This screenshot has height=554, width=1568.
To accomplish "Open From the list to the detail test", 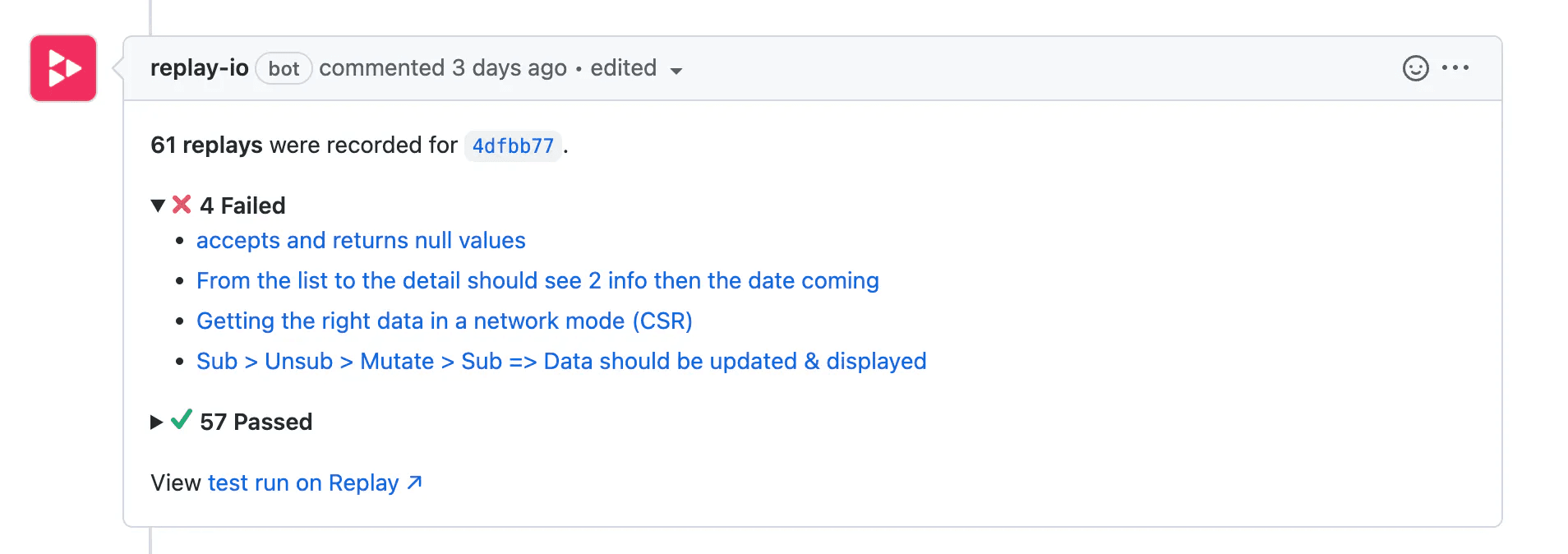I will pos(537,280).
